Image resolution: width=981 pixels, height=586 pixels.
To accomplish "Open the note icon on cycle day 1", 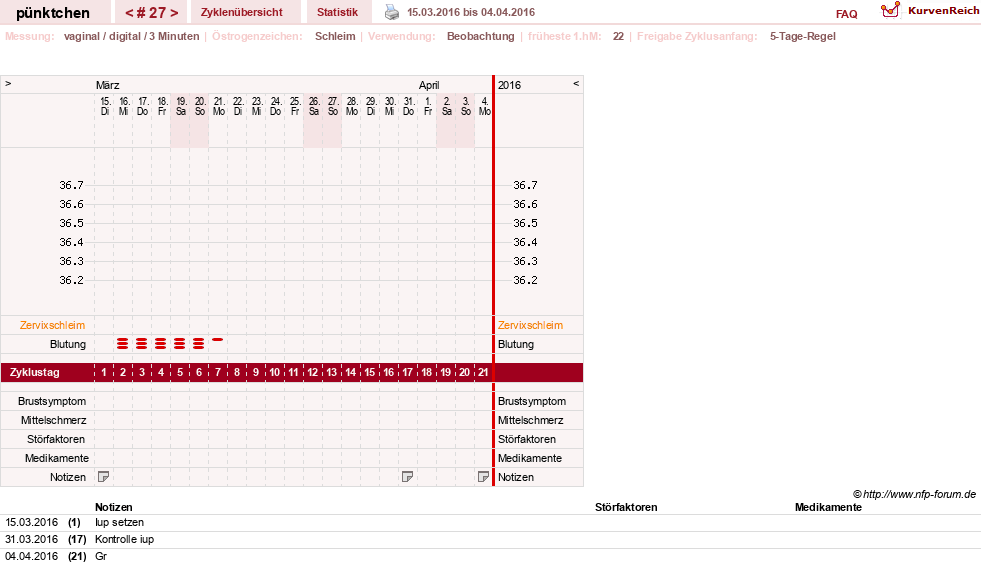I will tap(104, 477).
